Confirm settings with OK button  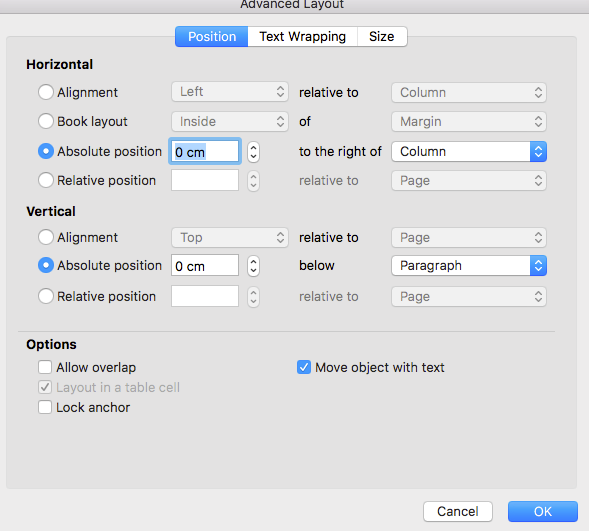click(x=543, y=511)
